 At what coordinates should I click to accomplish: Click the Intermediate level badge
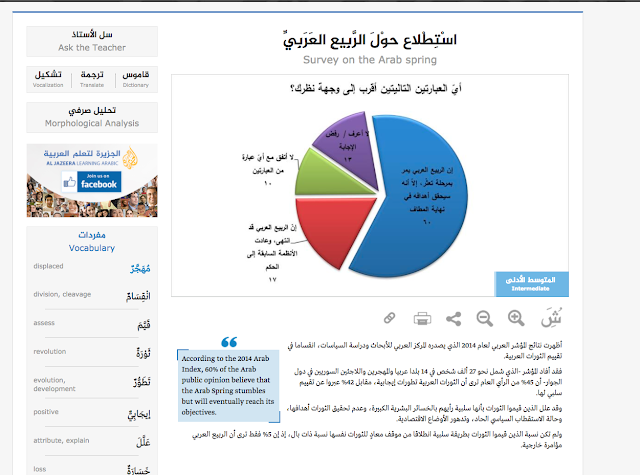point(531,284)
